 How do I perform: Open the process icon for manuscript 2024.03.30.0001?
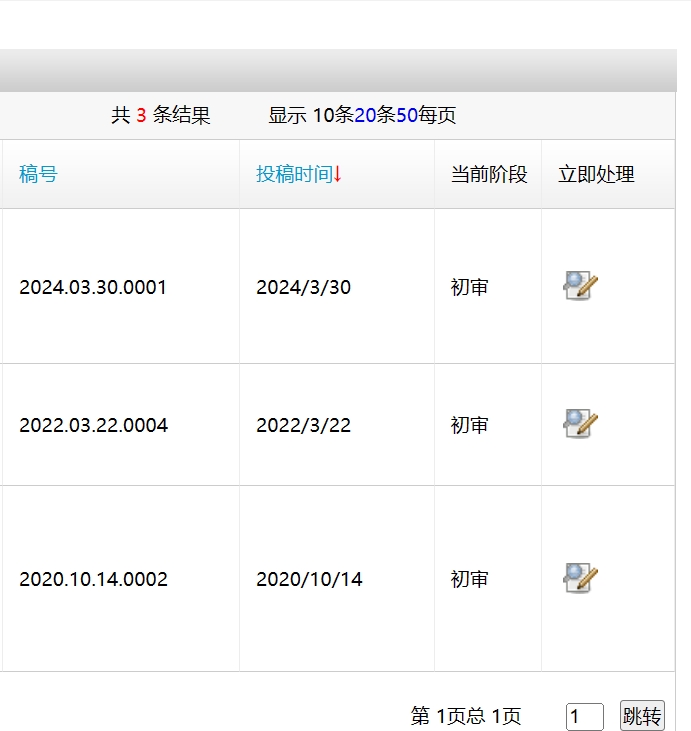580,286
